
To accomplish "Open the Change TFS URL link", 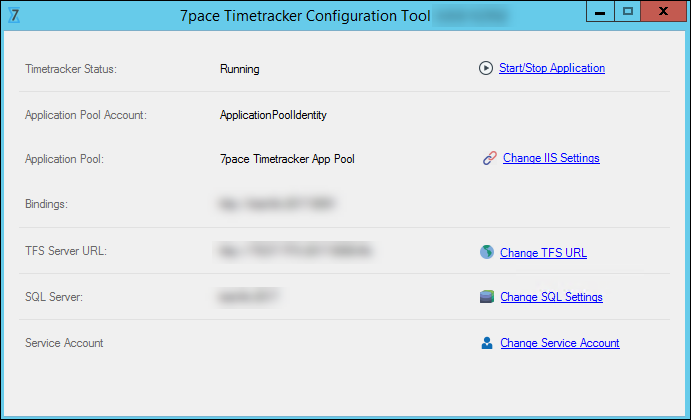I will tap(543, 253).
